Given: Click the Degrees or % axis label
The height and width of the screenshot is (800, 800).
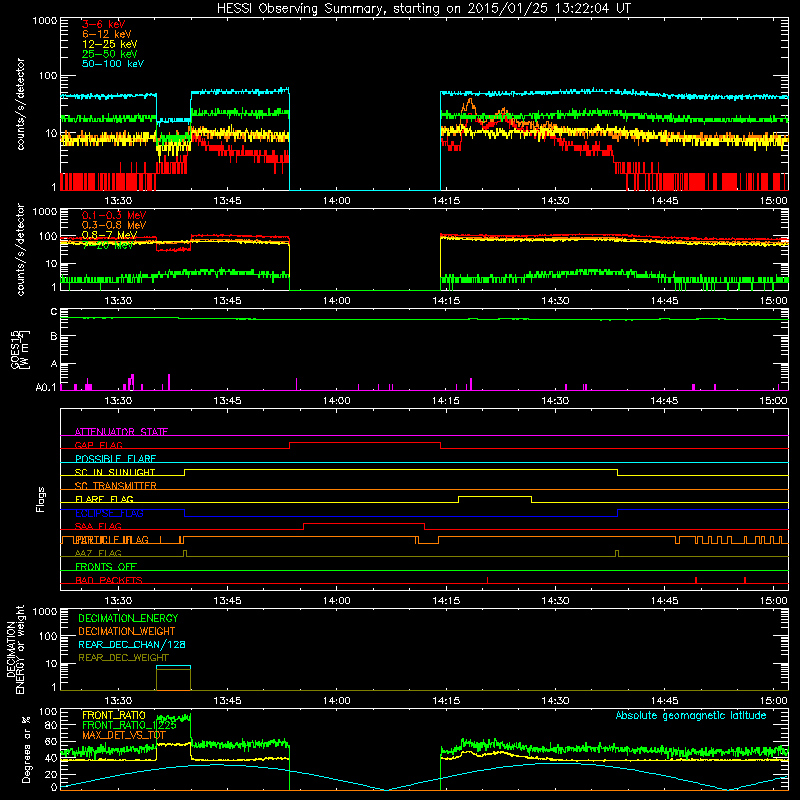Looking at the screenshot, I should pyautogui.click(x=26, y=750).
